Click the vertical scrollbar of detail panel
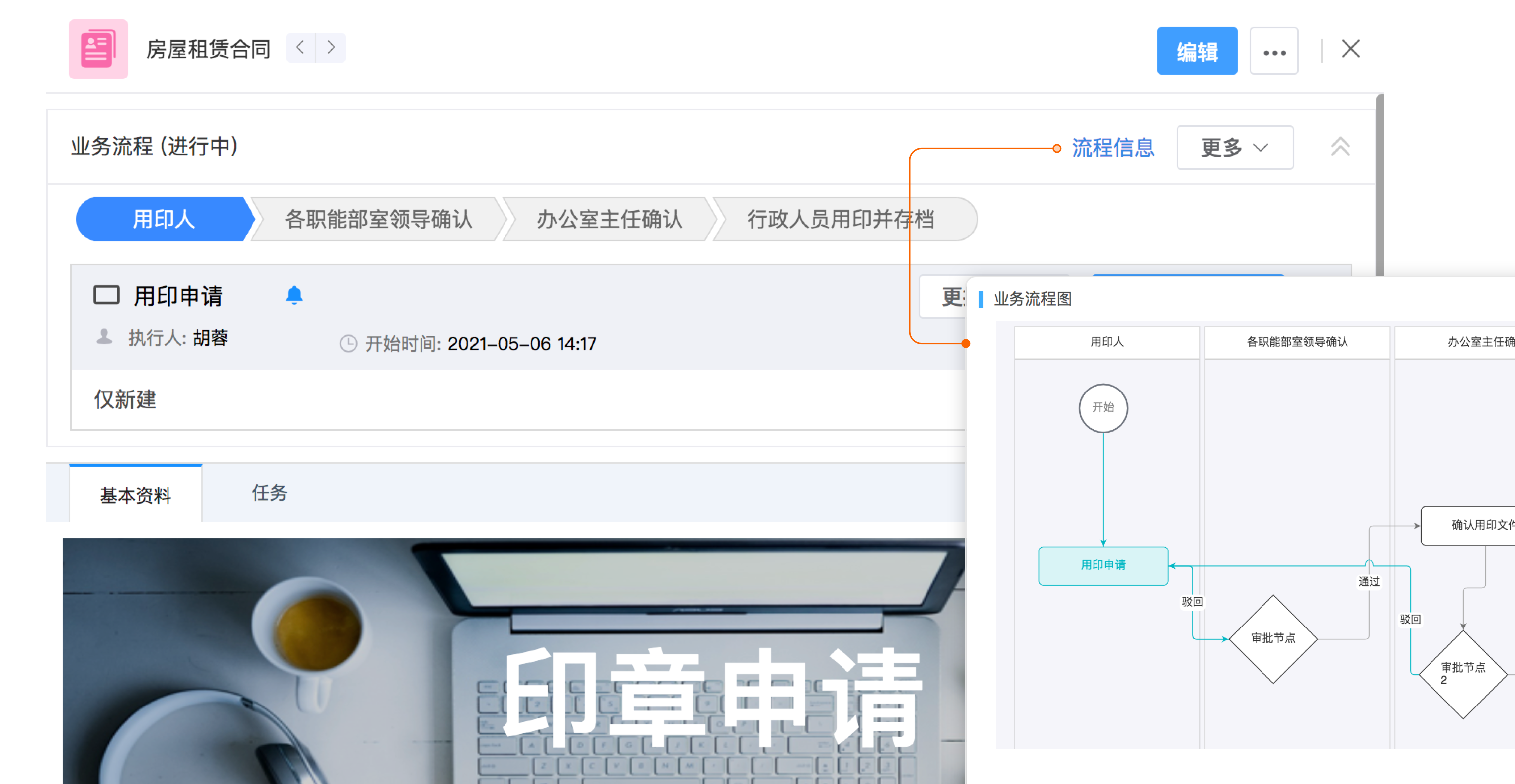The height and width of the screenshot is (784, 1515). (x=1380, y=185)
